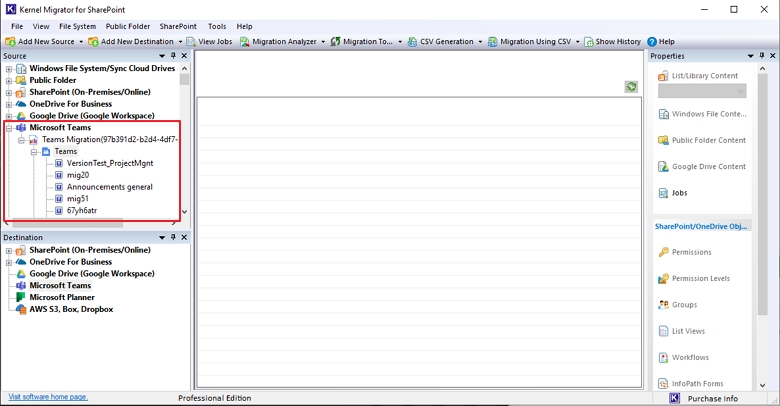Pin the Source panel

[173, 56]
